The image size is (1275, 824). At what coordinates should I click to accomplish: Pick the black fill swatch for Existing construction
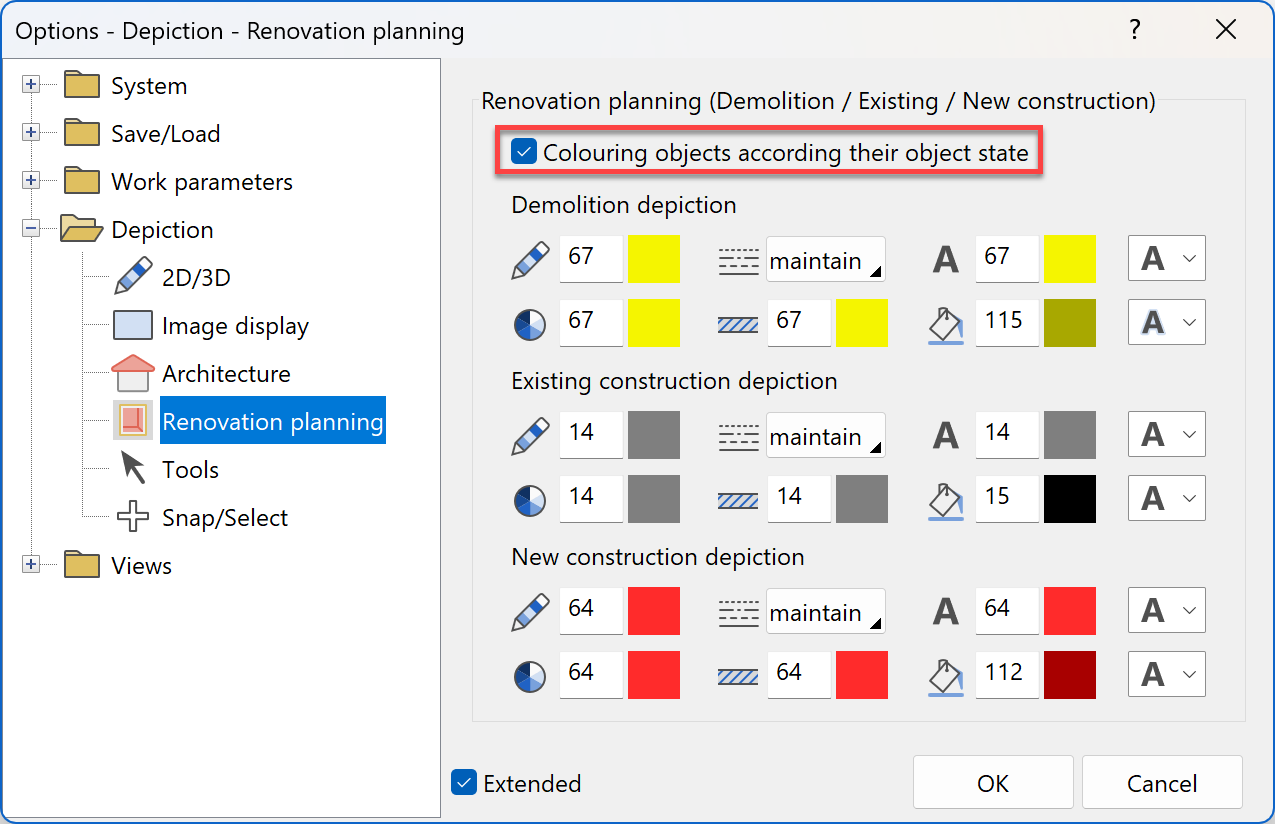[x=1069, y=498]
